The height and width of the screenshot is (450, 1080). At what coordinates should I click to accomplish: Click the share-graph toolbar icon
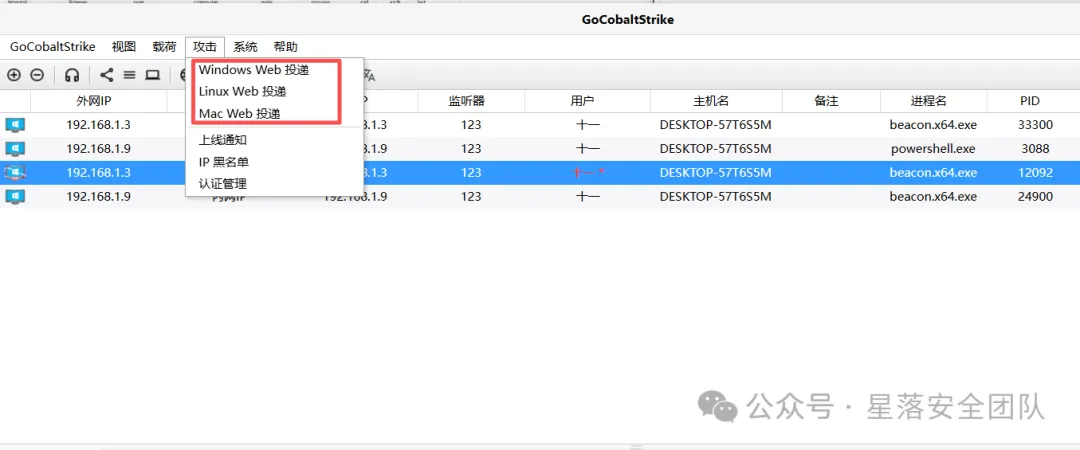click(107, 74)
